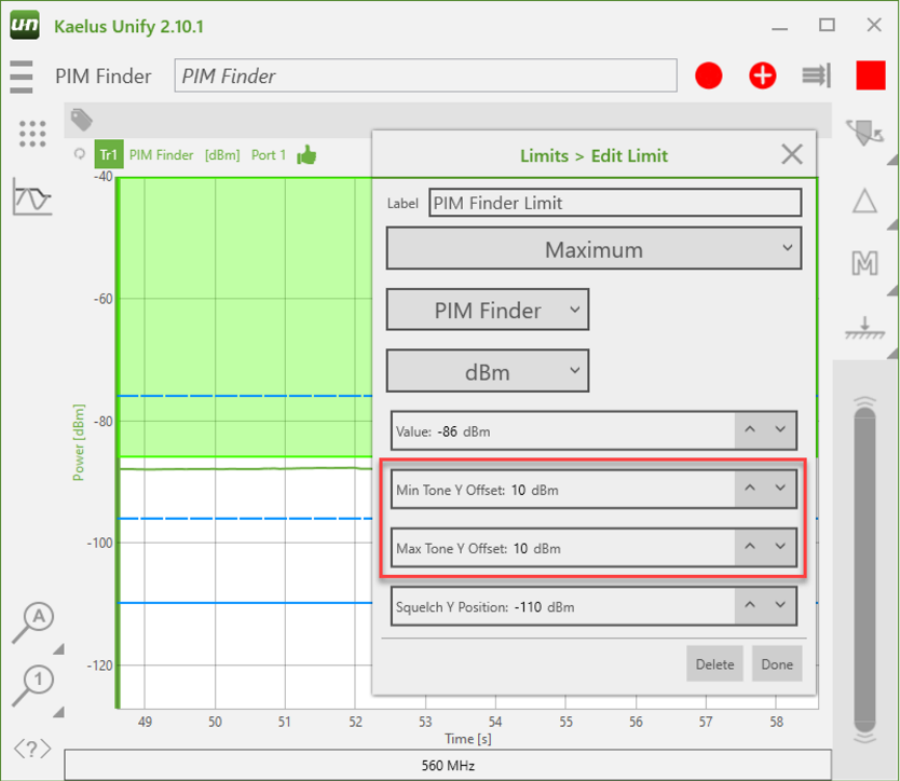Open the dBm units dropdown
Image resolution: width=900 pixels, height=781 pixels.
click(487, 371)
